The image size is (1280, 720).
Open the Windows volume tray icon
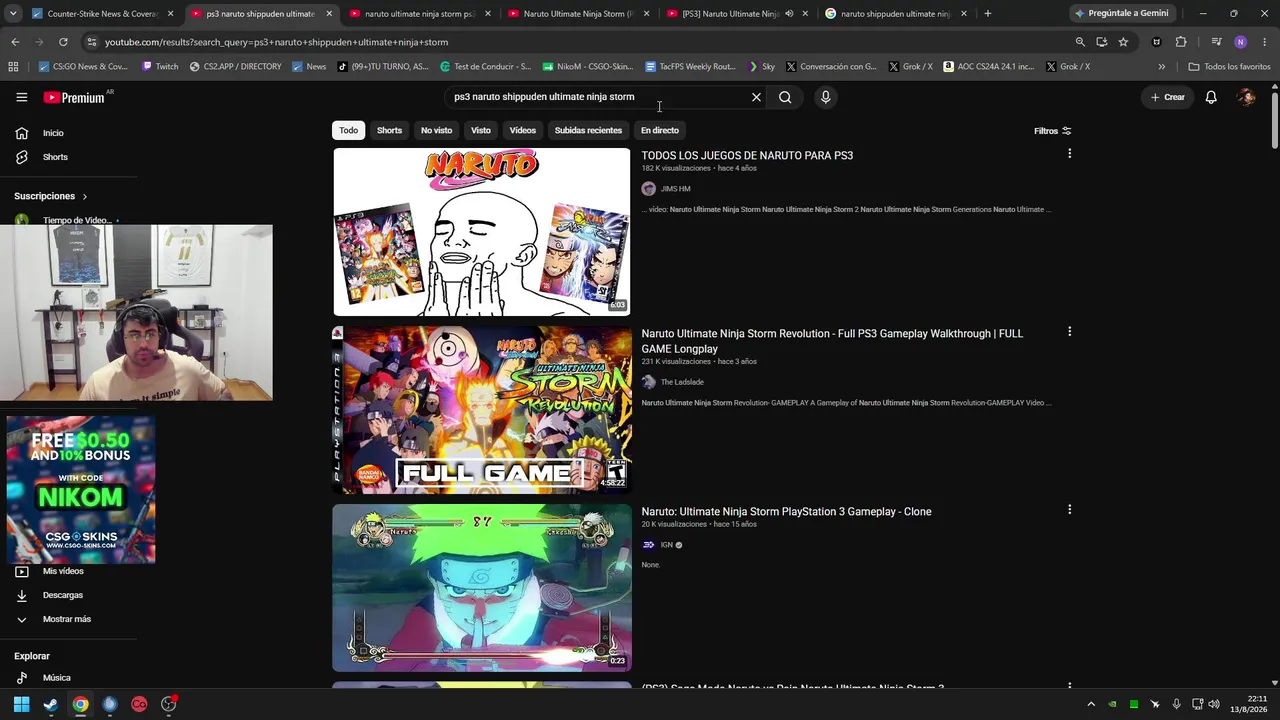[x=1214, y=704]
